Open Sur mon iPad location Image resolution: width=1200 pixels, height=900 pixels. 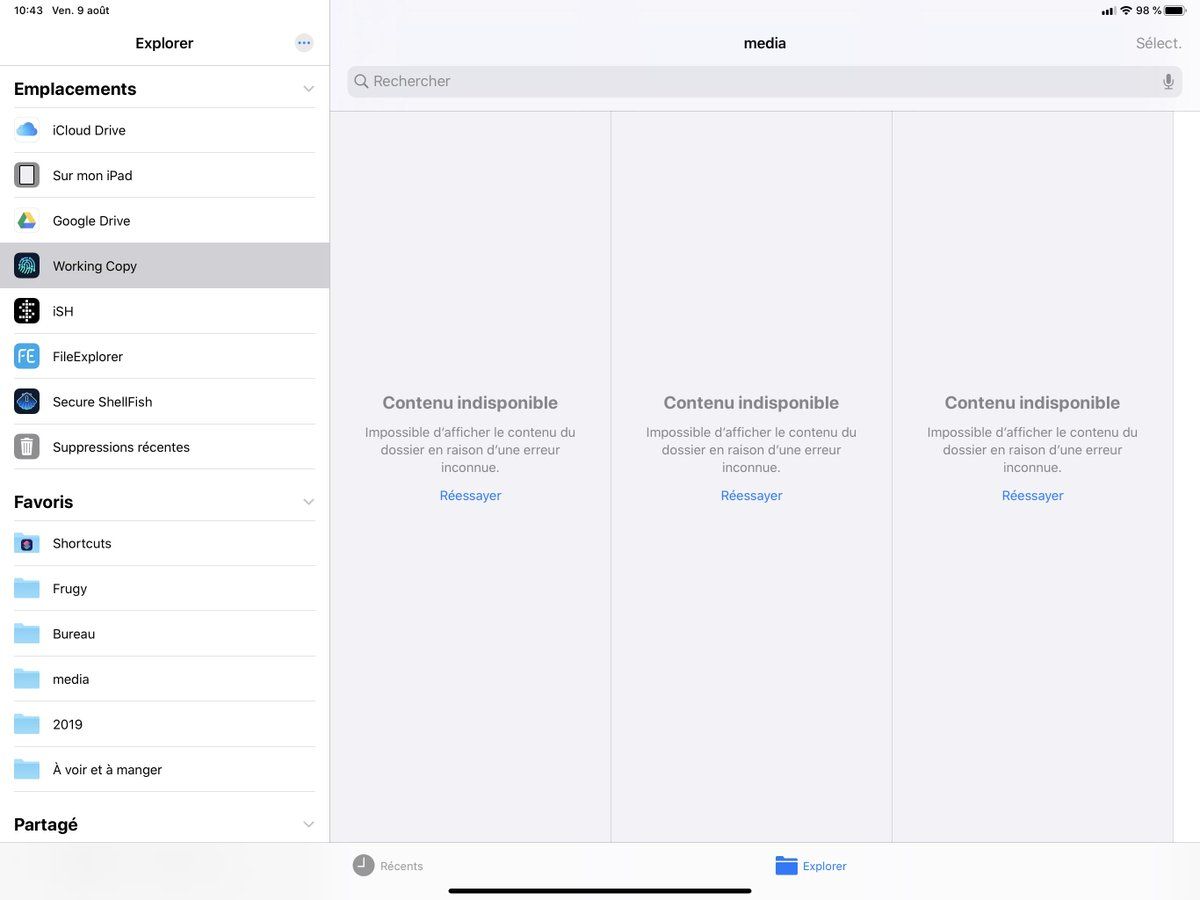click(92, 176)
